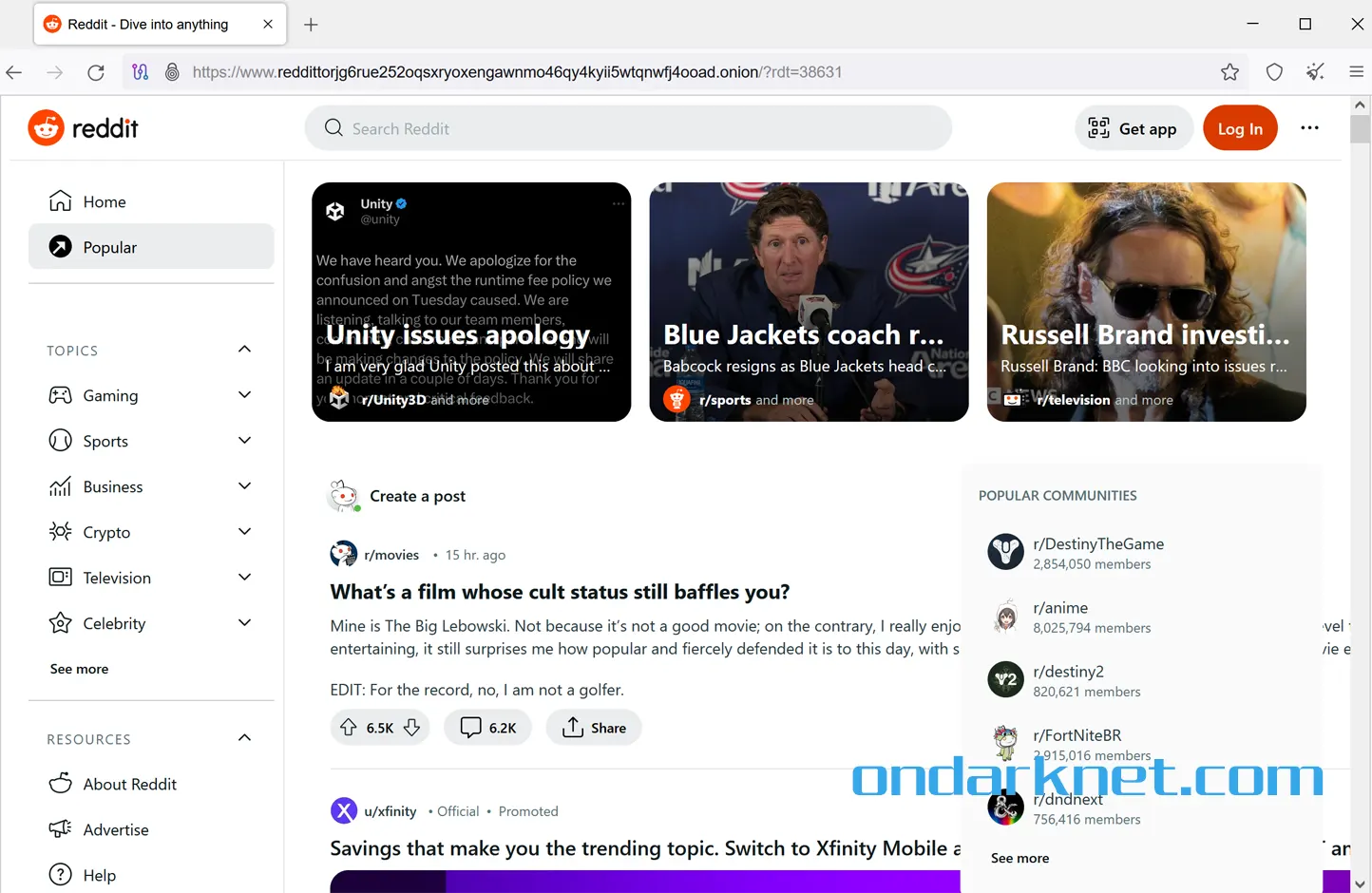Expand the Gaming topic dropdown
This screenshot has height=893, width=1372.
[244, 395]
